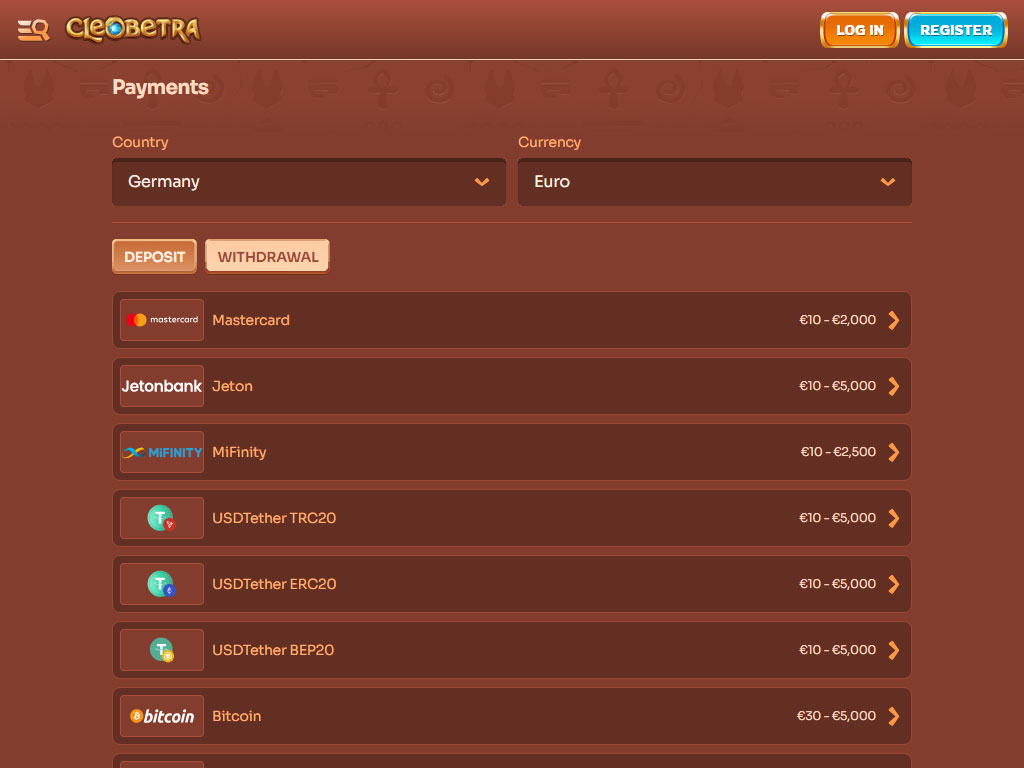1024x768 pixels.
Task: Click the Bitcoin logo icon
Action: pos(162,716)
